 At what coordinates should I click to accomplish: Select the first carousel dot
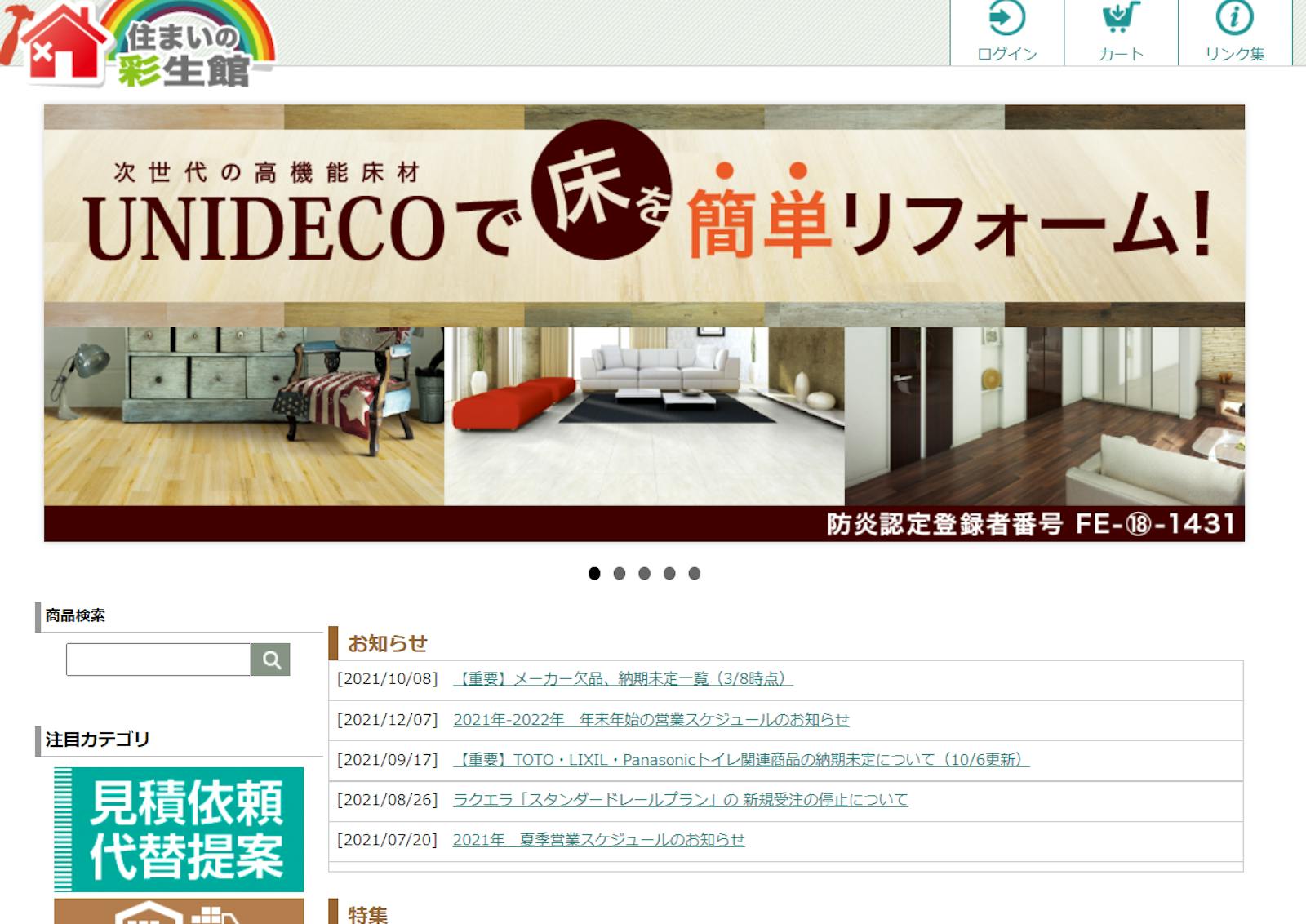pyautogui.click(x=594, y=574)
